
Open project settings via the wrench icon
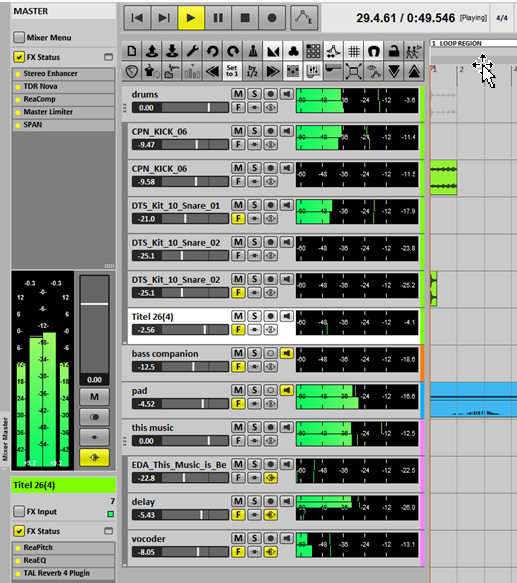(192, 51)
